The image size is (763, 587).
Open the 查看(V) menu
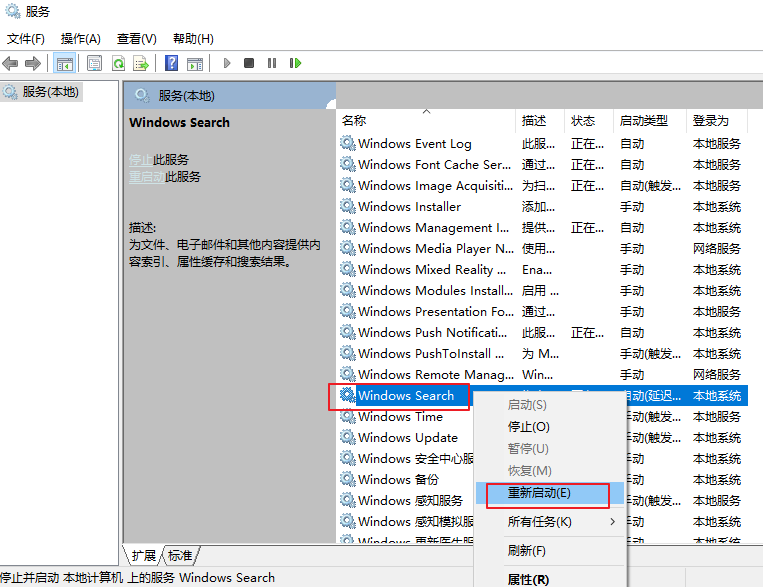pyautogui.click(x=137, y=38)
